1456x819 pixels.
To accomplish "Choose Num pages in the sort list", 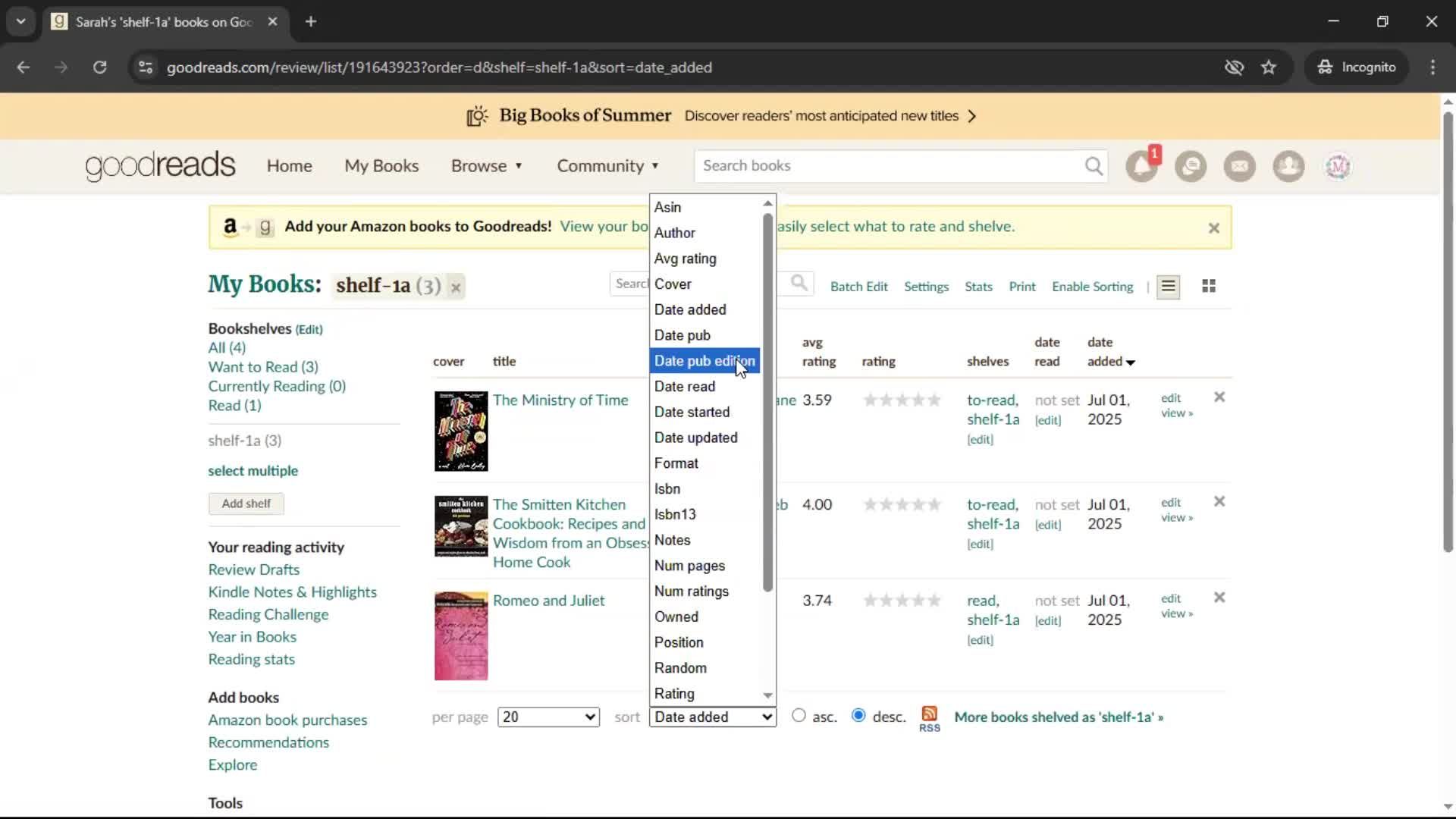I will pos(704,566).
